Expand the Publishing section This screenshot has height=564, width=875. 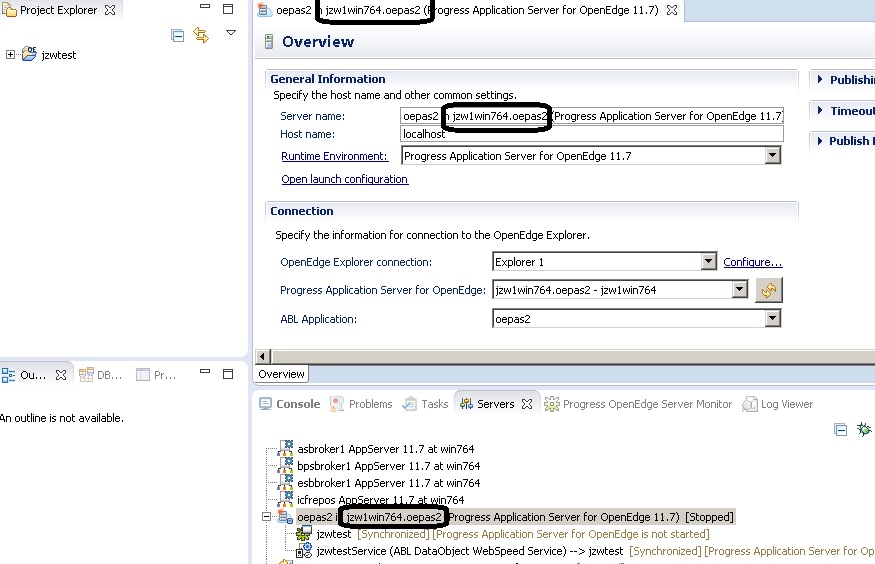820,79
